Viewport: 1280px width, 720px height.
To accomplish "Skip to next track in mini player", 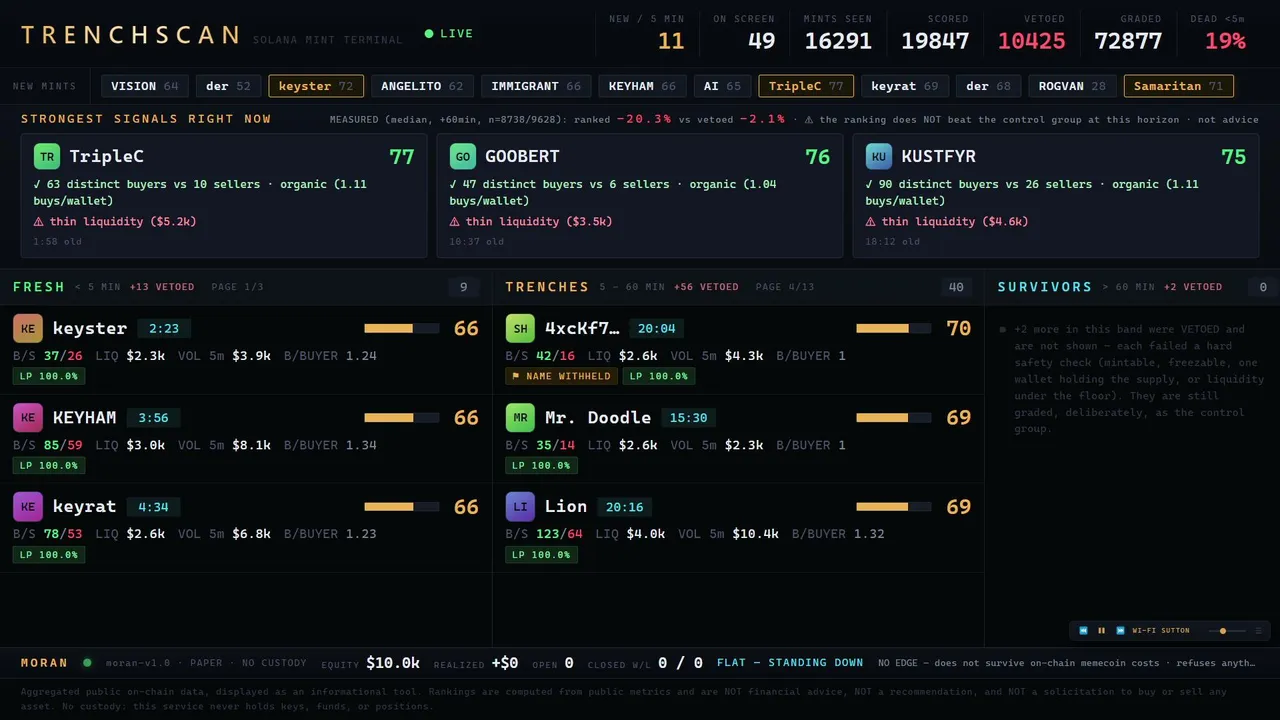I will point(1120,631).
